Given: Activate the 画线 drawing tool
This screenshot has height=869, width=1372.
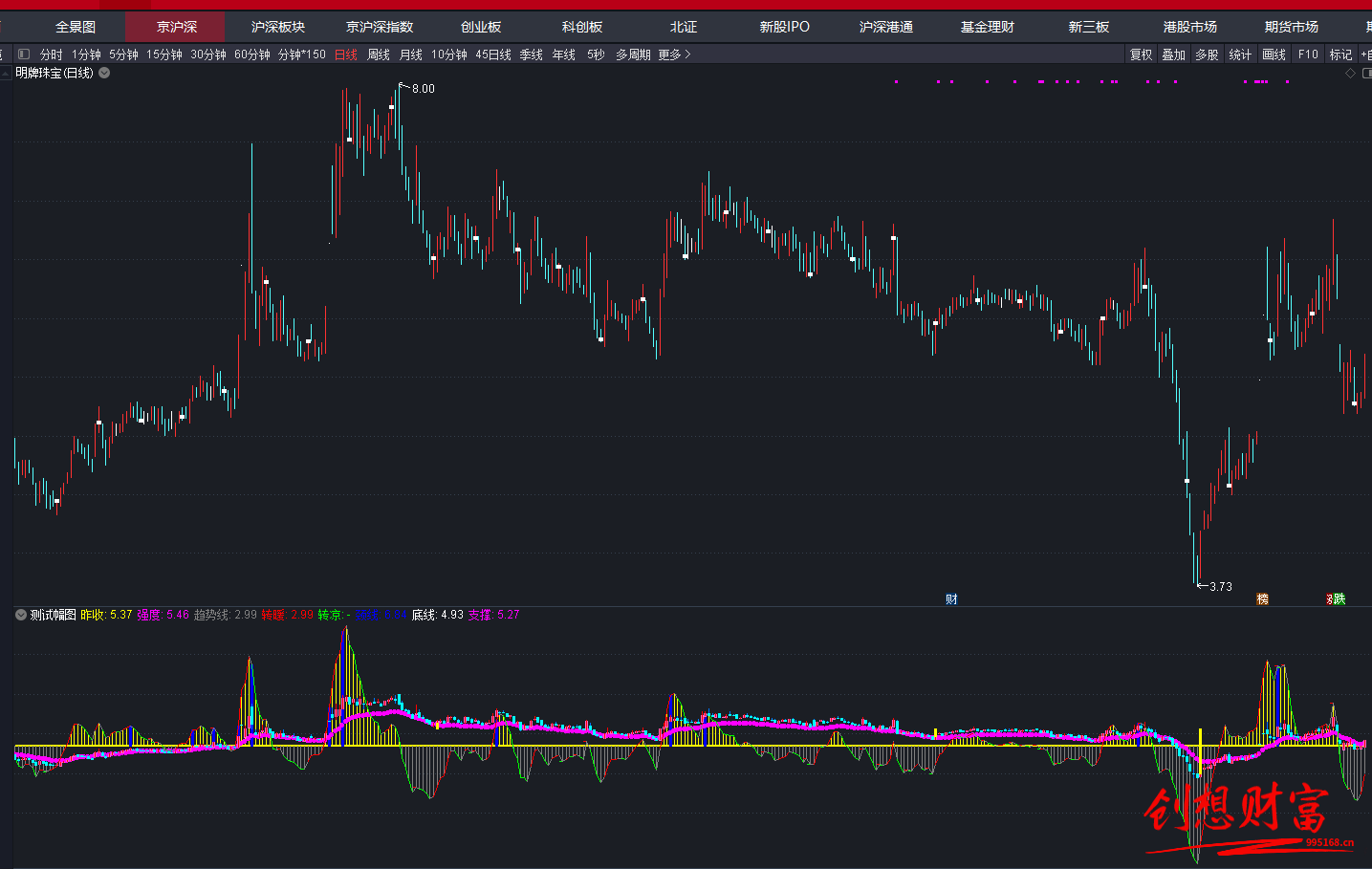Looking at the screenshot, I should point(1274,54).
